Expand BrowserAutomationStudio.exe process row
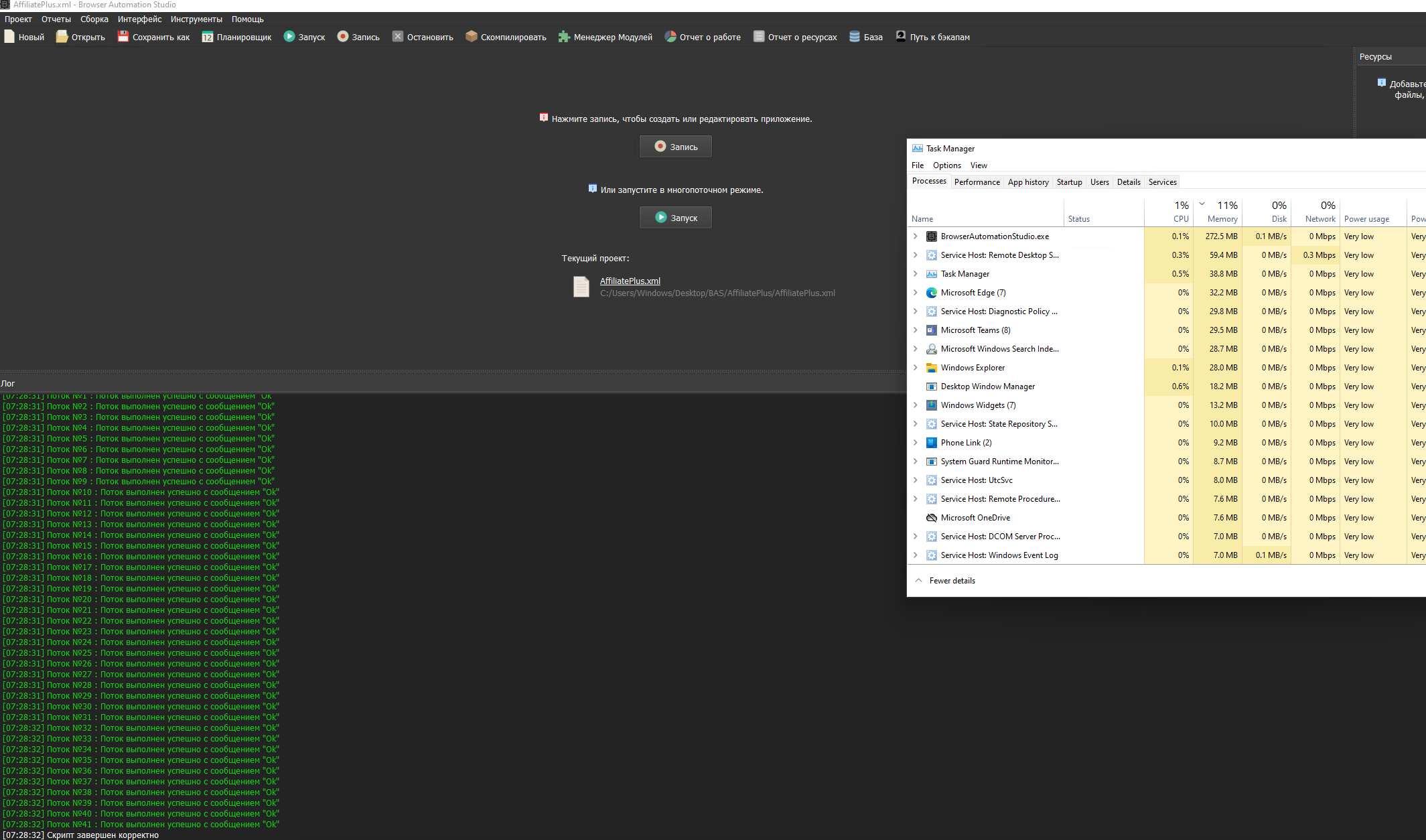This screenshot has width=1426, height=840. click(x=916, y=236)
